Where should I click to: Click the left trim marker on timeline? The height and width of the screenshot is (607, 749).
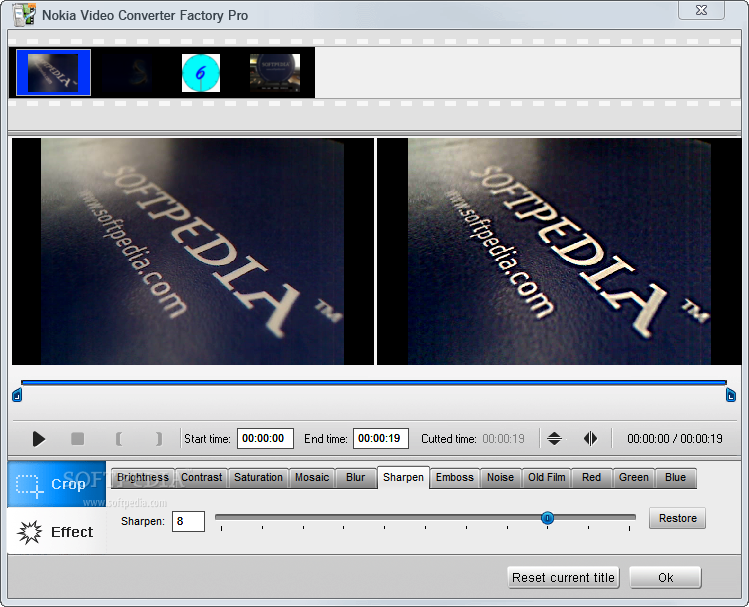point(17,395)
